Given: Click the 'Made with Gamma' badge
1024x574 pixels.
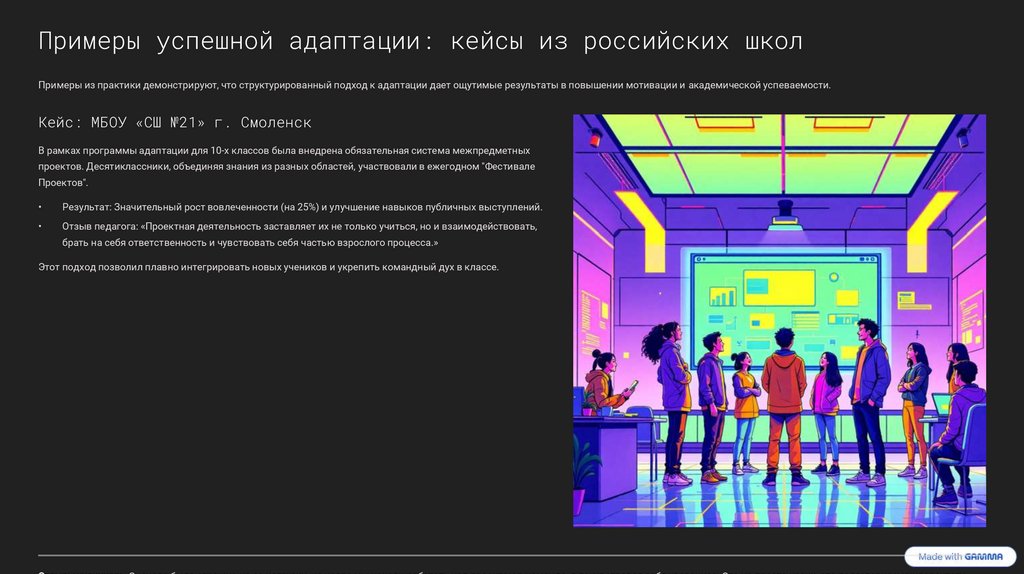Looking at the screenshot, I should 960,556.
